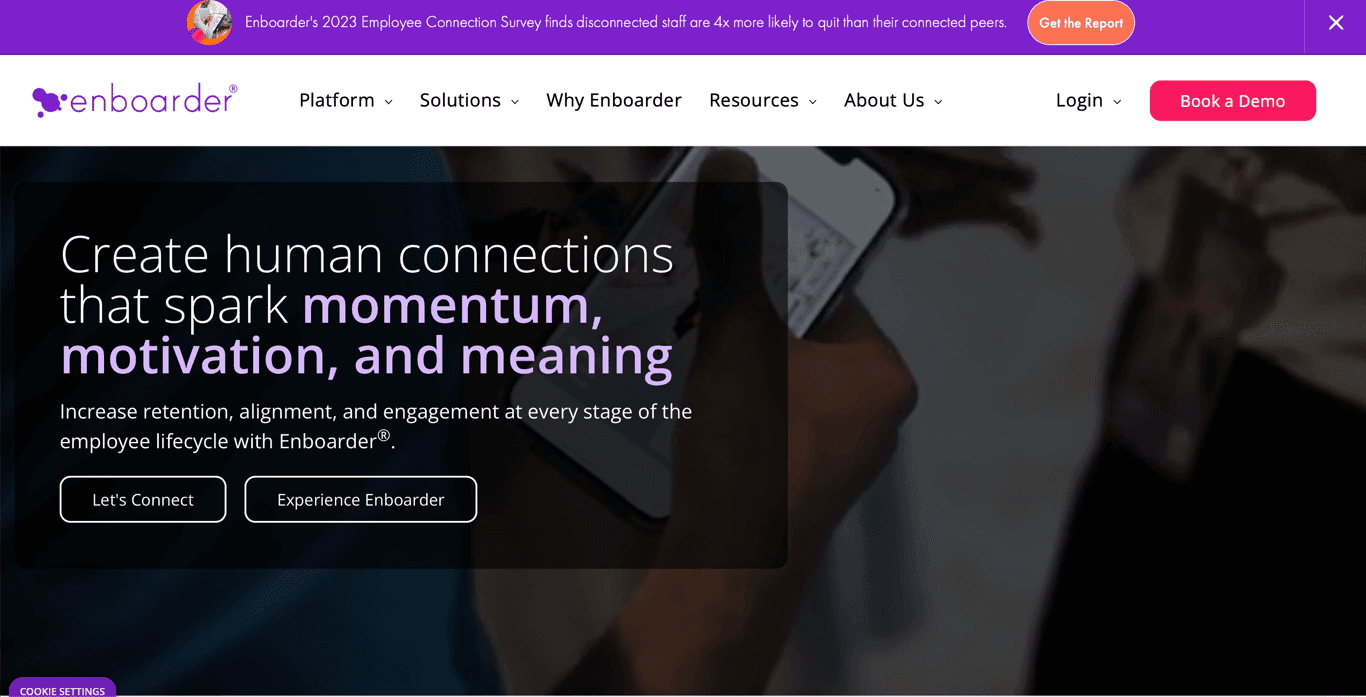Screen dimensions: 1366x697
Task: Open Cookie Settings tab
Action: tap(62, 689)
